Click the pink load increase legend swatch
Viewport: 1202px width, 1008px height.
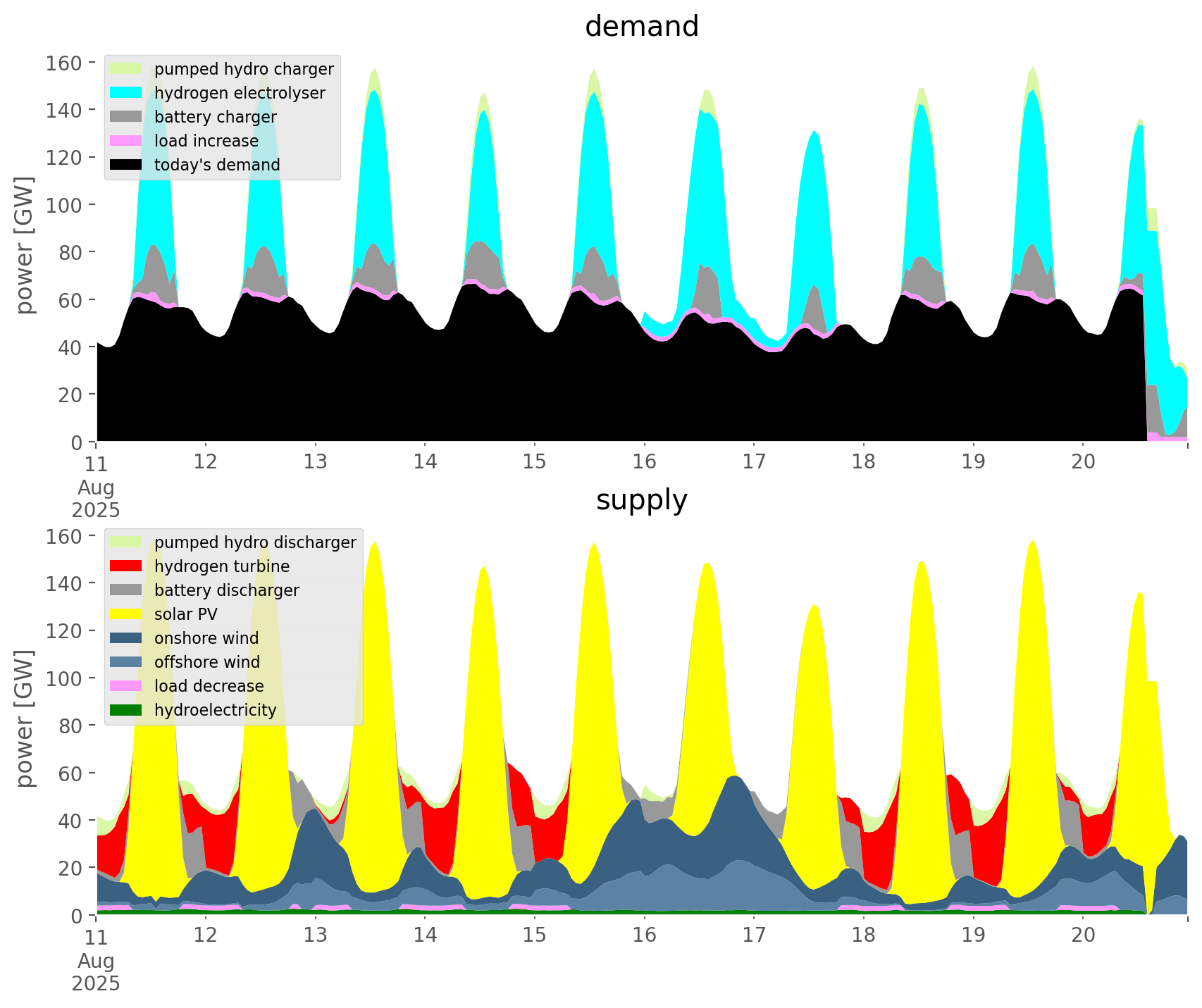pyautogui.click(x=127, y=141)
